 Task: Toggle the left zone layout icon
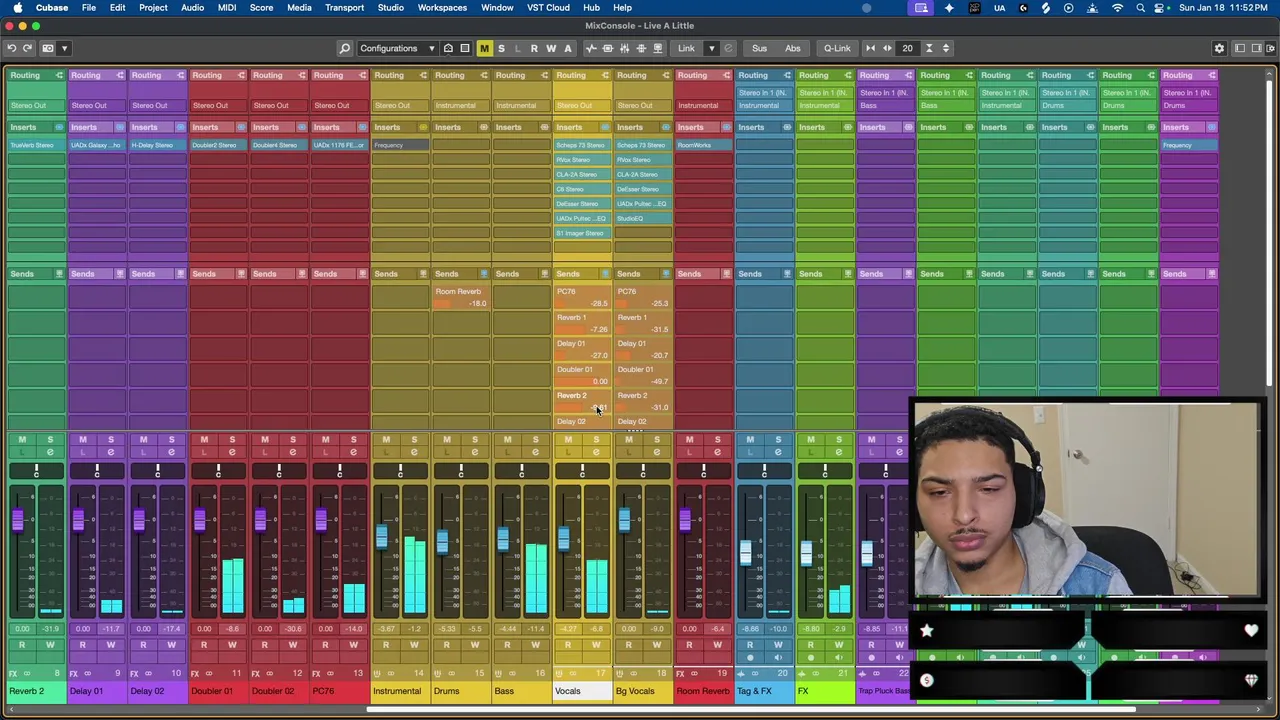pos(1240,48)
